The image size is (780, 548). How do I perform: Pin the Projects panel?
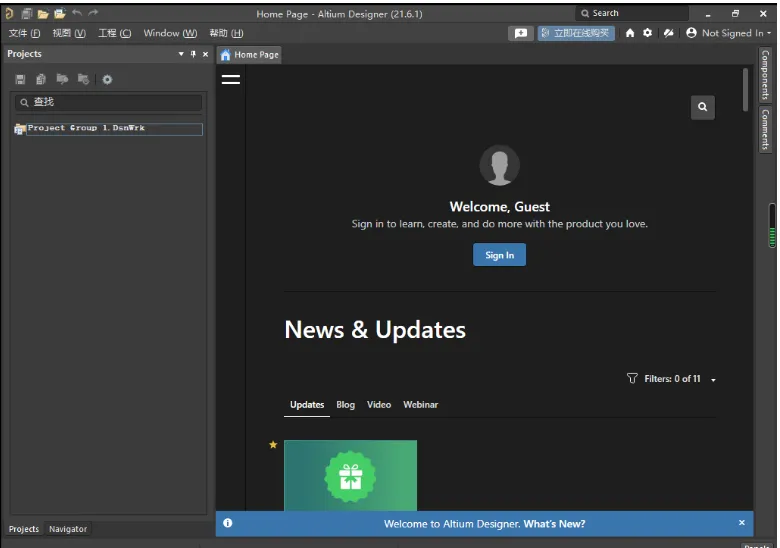tap(193, 54)
